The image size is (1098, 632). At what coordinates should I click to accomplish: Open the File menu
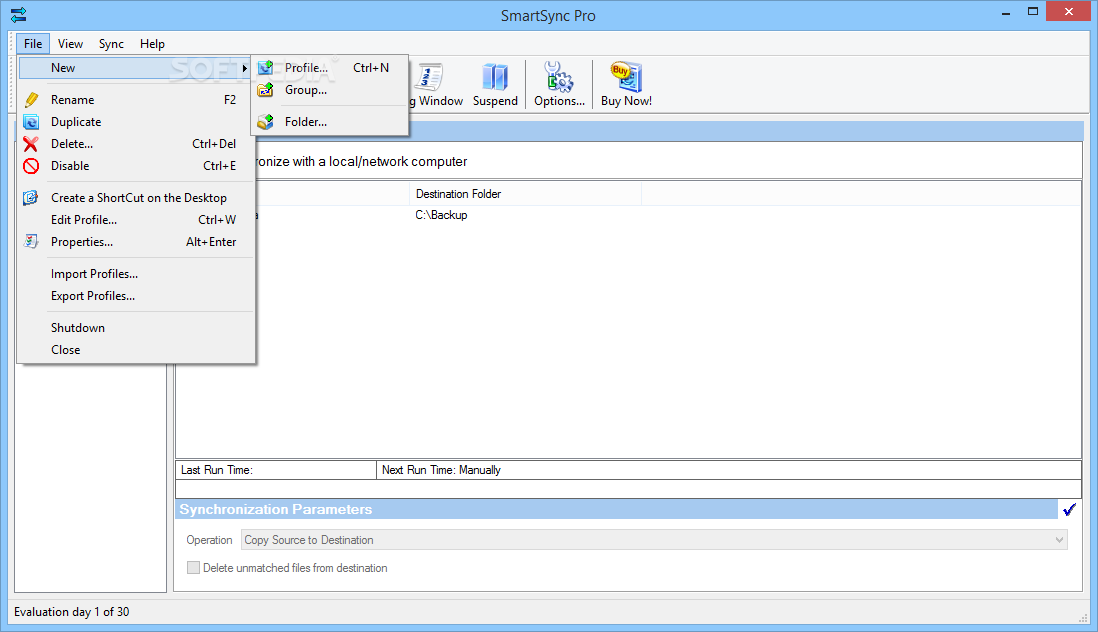[x=33, y=43]
